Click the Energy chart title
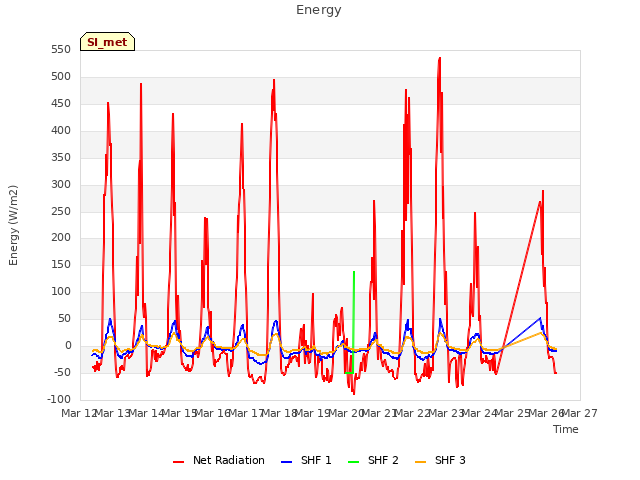This screenshot has width=640, height=480. [318, 10]
